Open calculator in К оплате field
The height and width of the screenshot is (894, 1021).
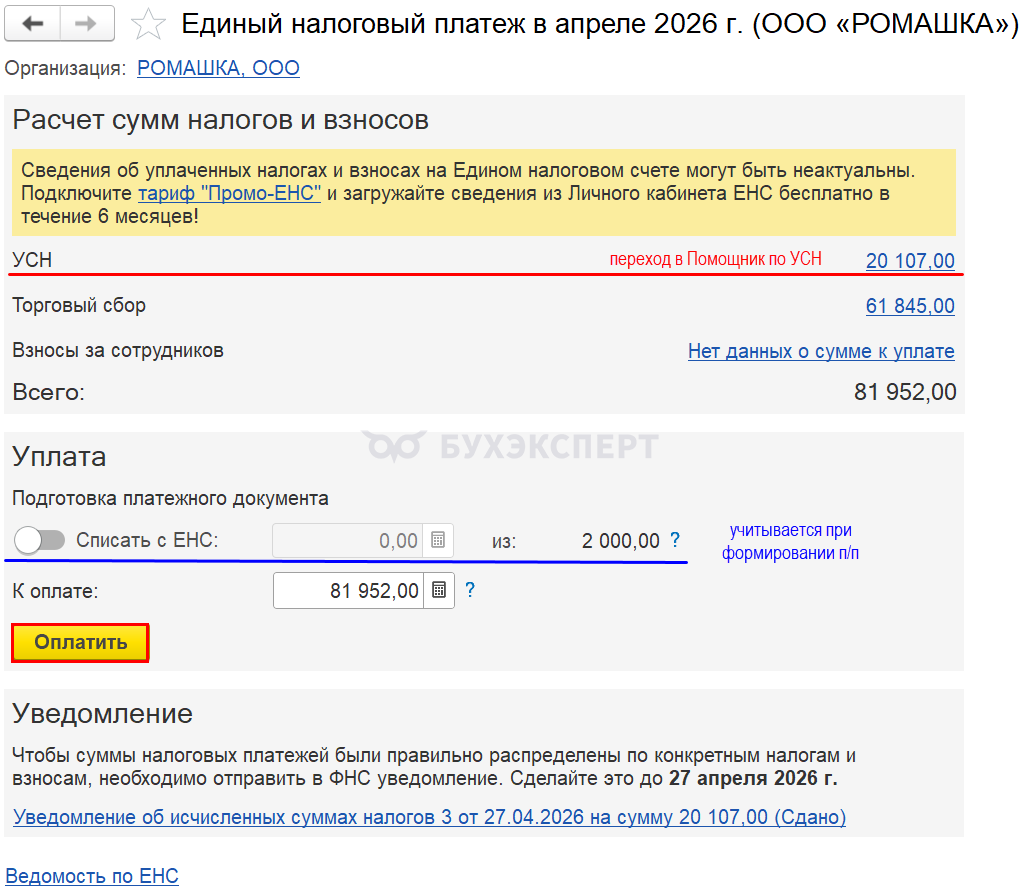tap(439, 591)
